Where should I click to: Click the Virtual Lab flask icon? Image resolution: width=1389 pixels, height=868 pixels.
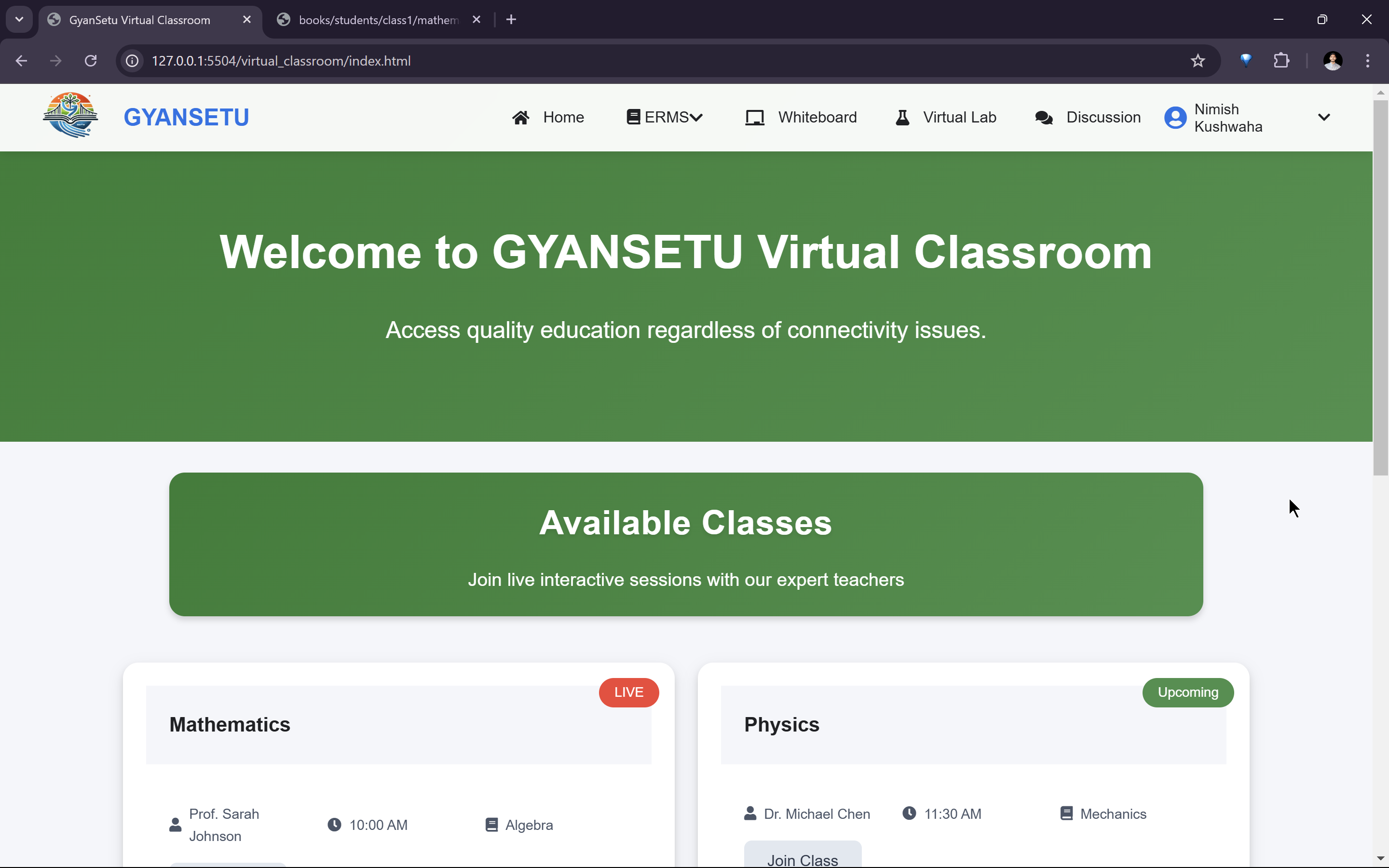(x=902, y=118)
